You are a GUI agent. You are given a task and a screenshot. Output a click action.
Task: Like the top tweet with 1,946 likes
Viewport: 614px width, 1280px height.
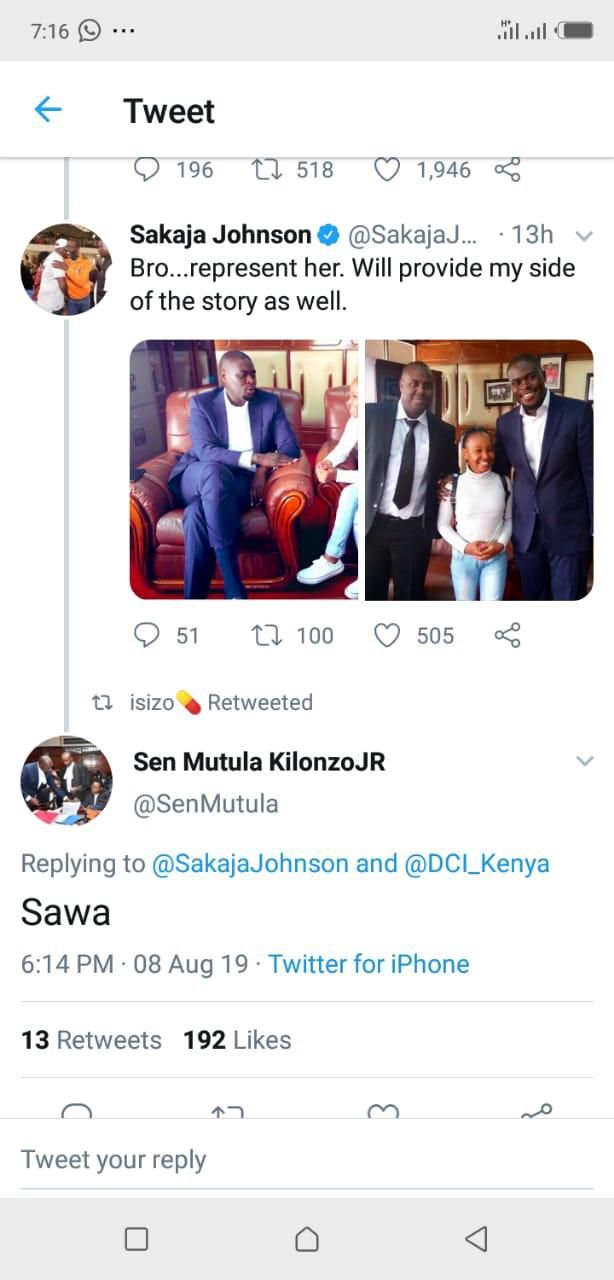tap(387, 170)
